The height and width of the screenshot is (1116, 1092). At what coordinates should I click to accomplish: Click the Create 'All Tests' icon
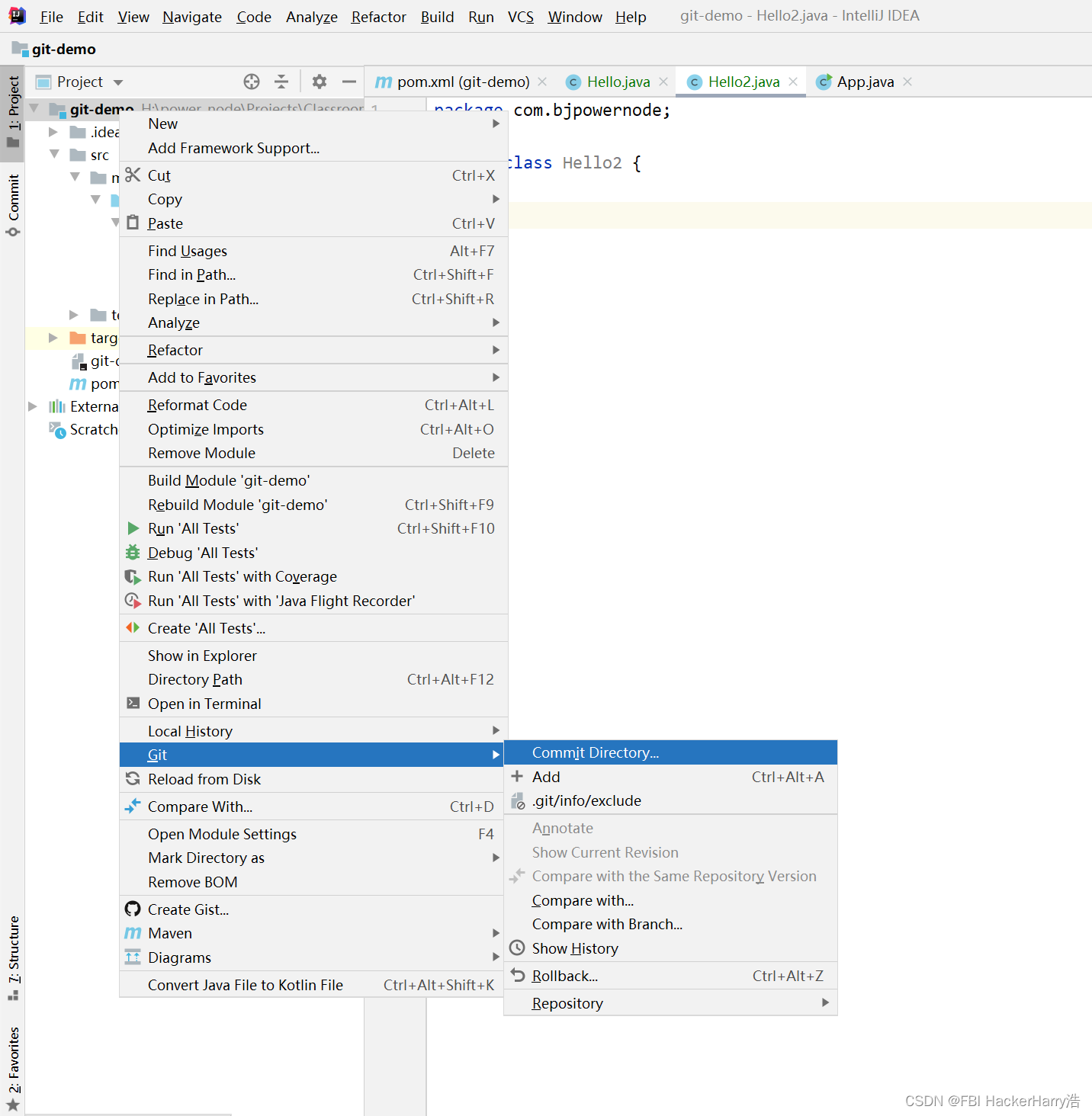tap(133, 628)
